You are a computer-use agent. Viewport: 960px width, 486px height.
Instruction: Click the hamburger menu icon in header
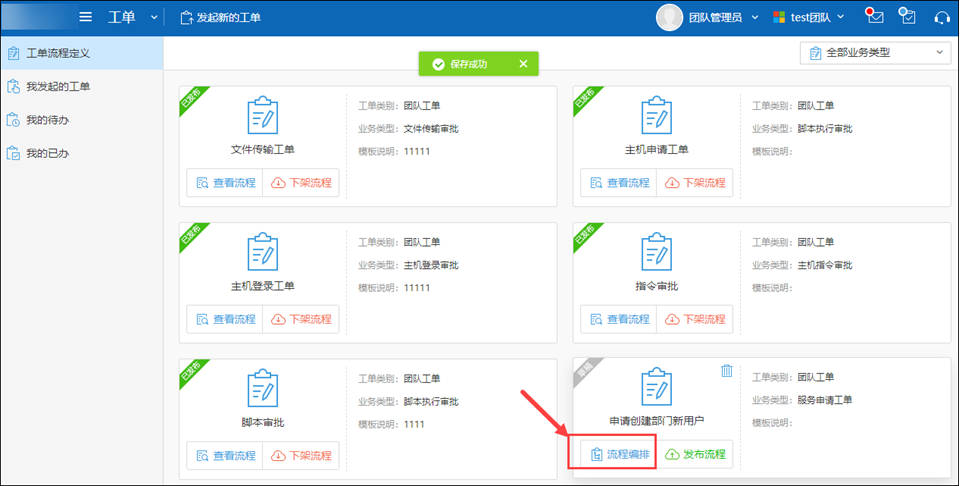[86, 17]
